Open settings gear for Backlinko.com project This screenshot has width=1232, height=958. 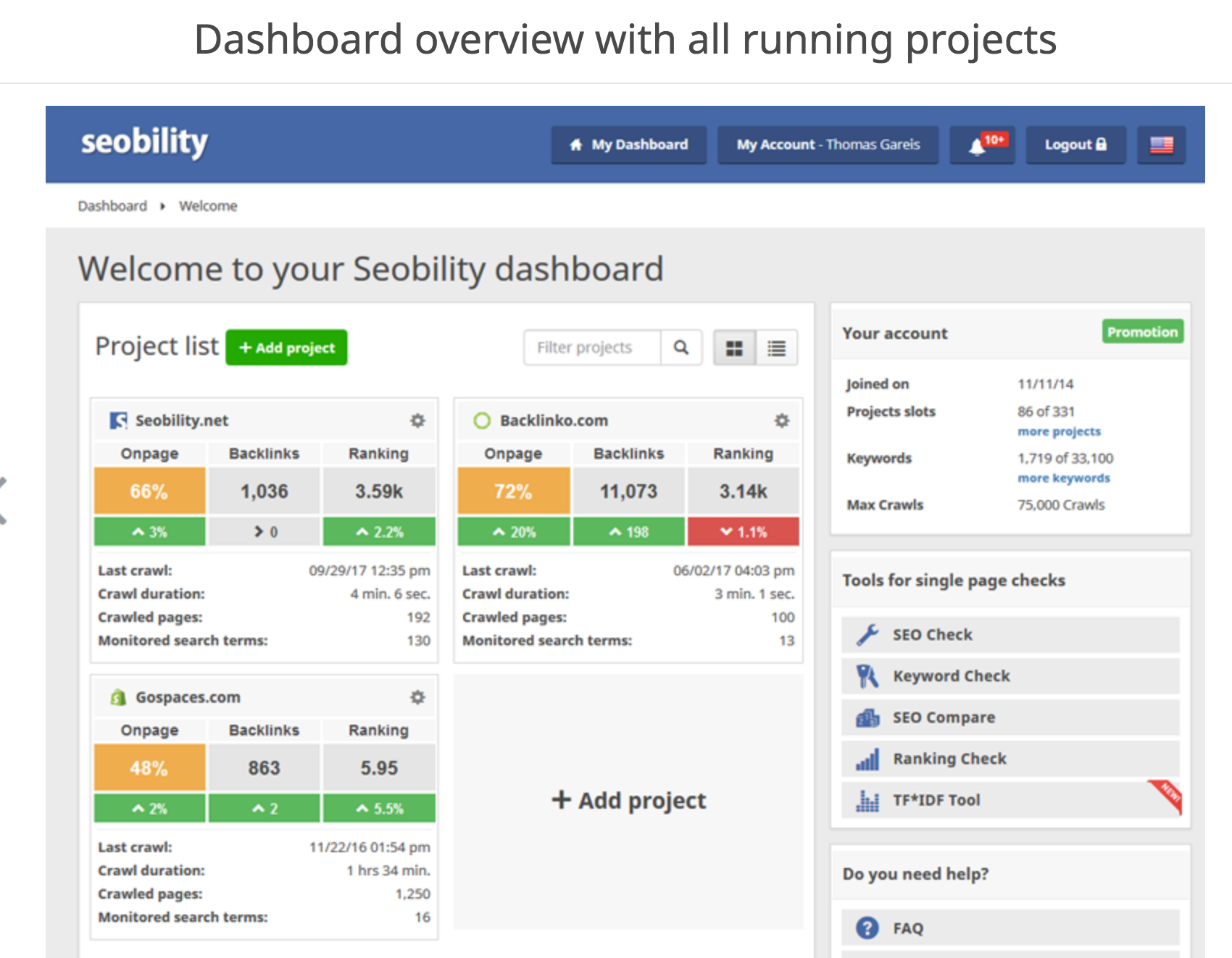coord(781,420)
